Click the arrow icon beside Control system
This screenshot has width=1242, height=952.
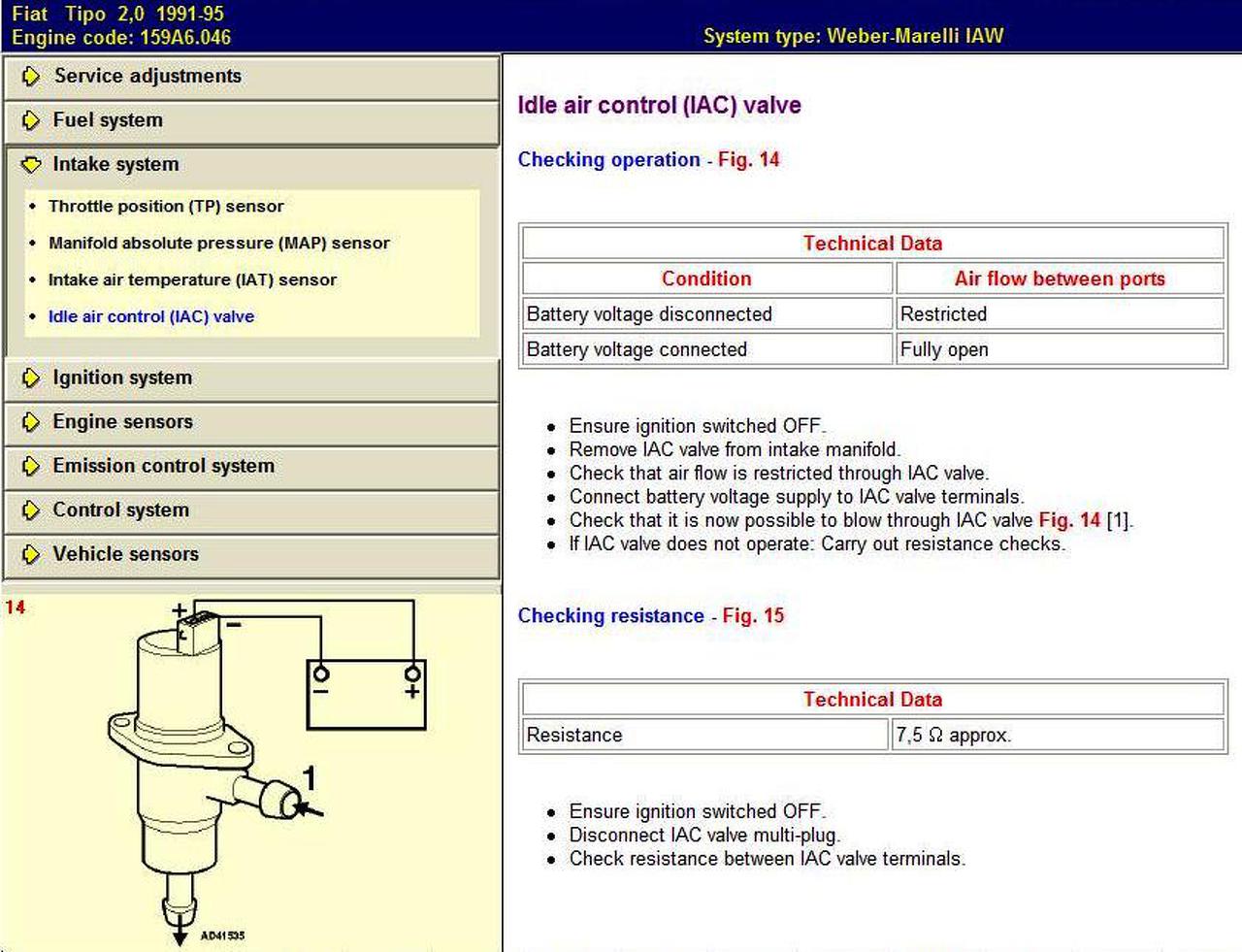(31, 510)
